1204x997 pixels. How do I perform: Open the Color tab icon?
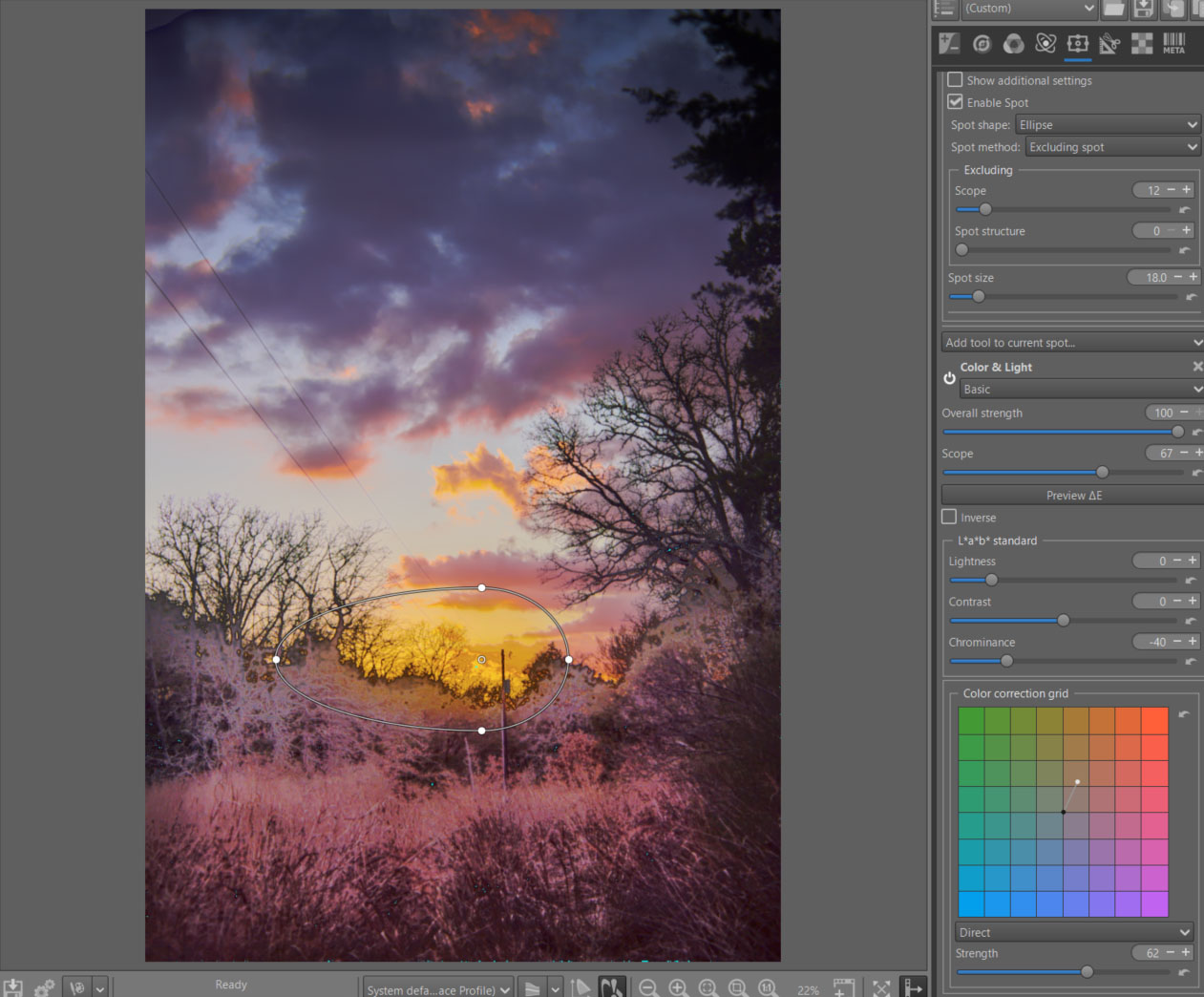(1013, 43)
